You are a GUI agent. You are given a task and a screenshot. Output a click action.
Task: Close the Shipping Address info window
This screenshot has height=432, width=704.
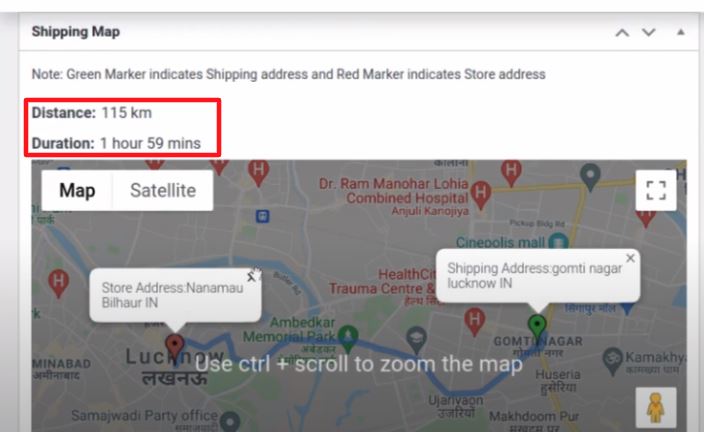coord(630,258)
